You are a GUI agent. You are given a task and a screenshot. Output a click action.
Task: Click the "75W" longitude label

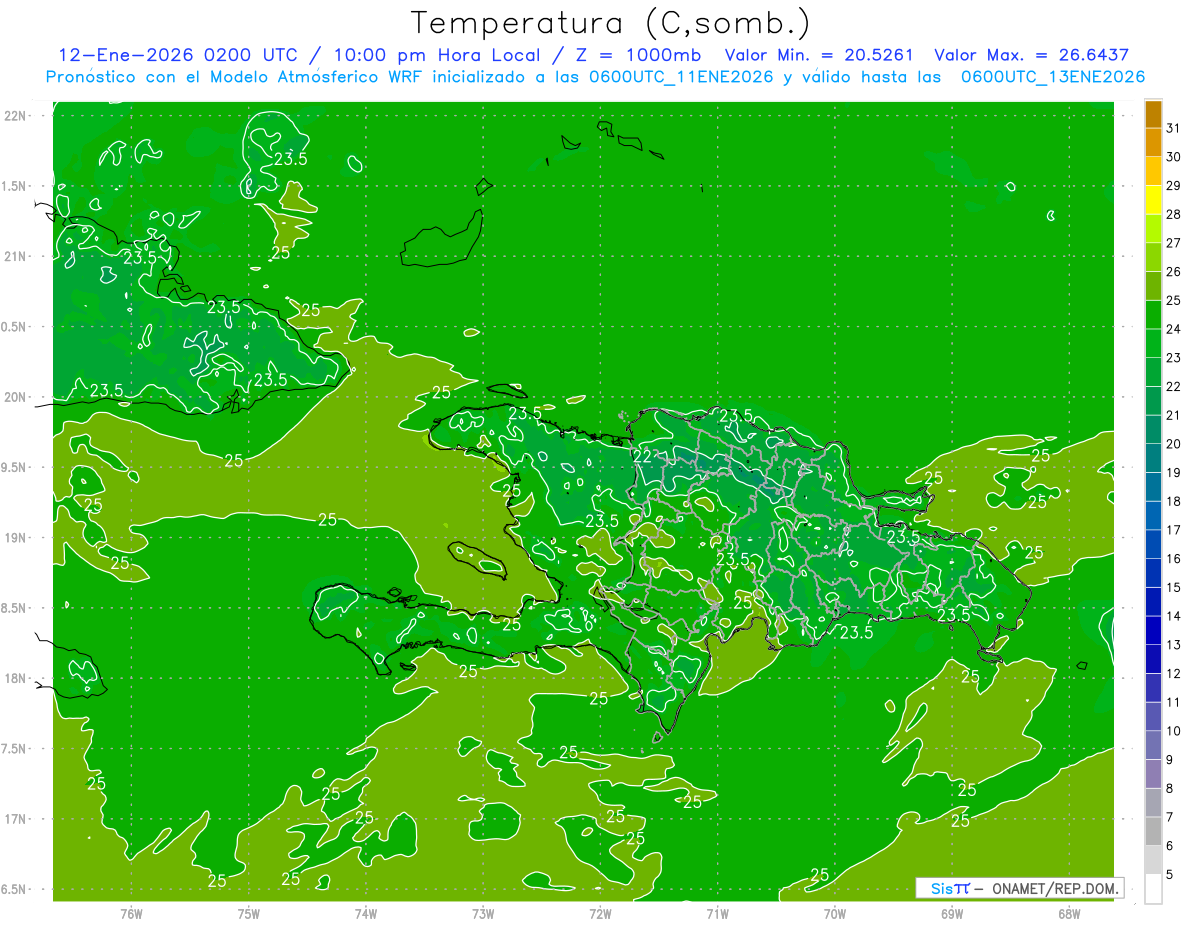click(x=249, y=913)
